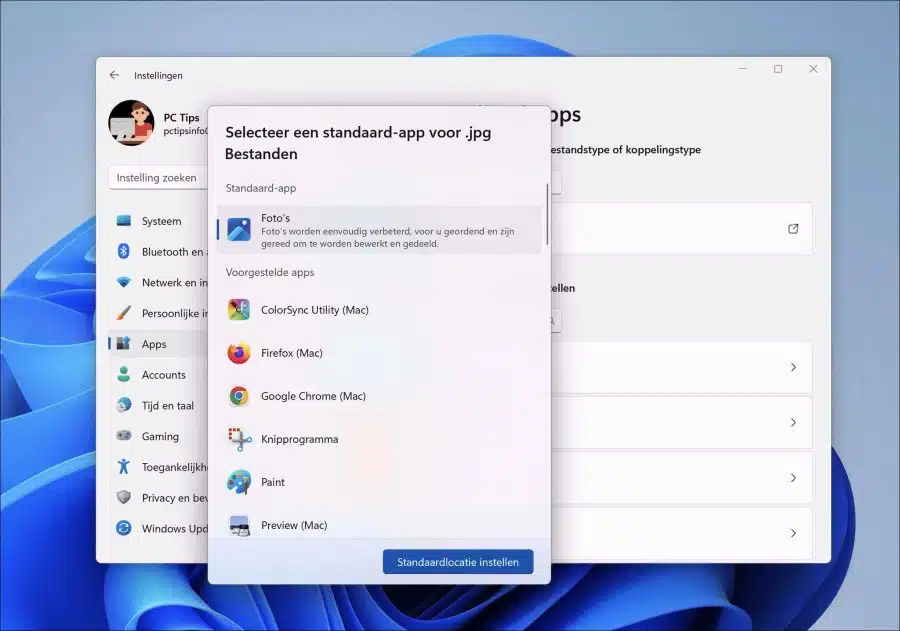This screenshot has height=631, width=900.
Task: Expand the third app row chevron in settings
Action: click(x=793, y=478)
